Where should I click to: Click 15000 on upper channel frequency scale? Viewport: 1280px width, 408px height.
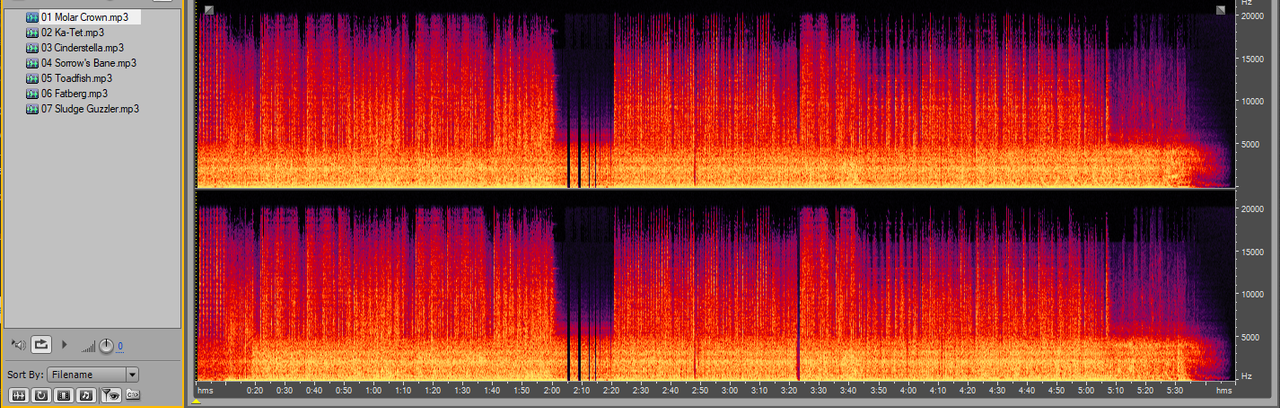pos(1253,59)
